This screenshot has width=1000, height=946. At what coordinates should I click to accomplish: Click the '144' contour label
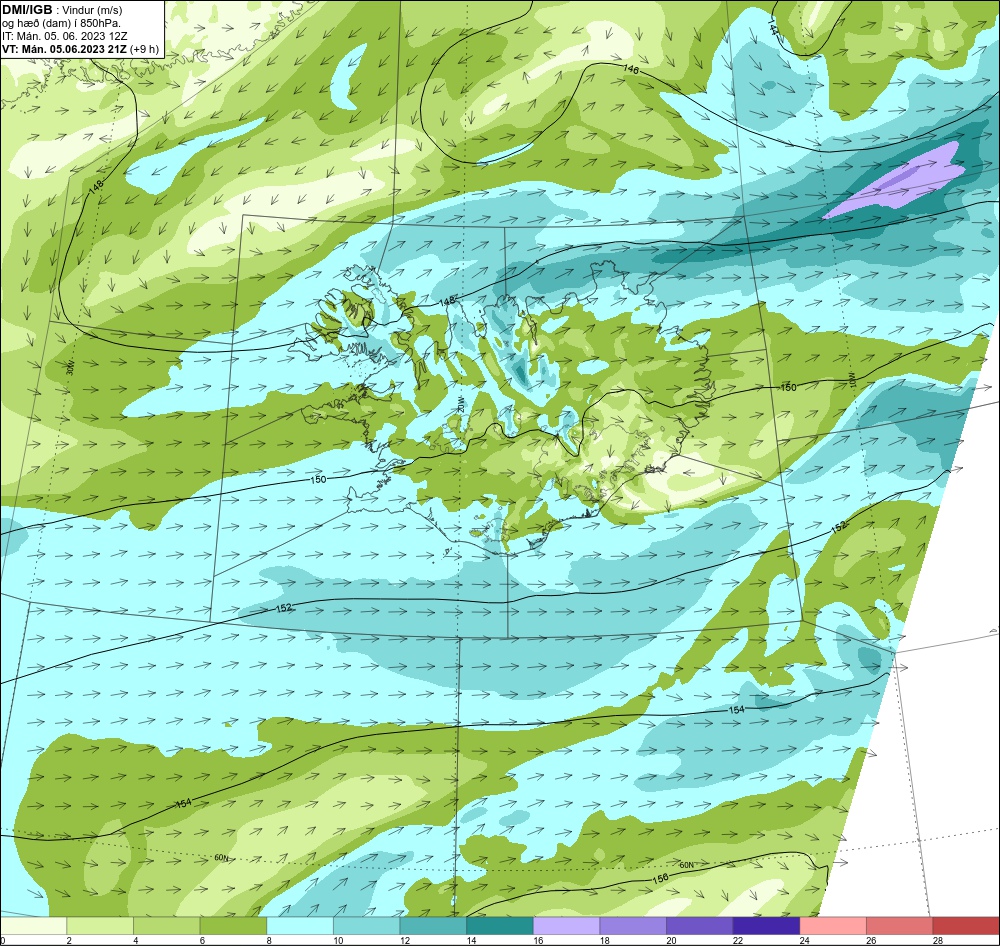pos(773,27)
